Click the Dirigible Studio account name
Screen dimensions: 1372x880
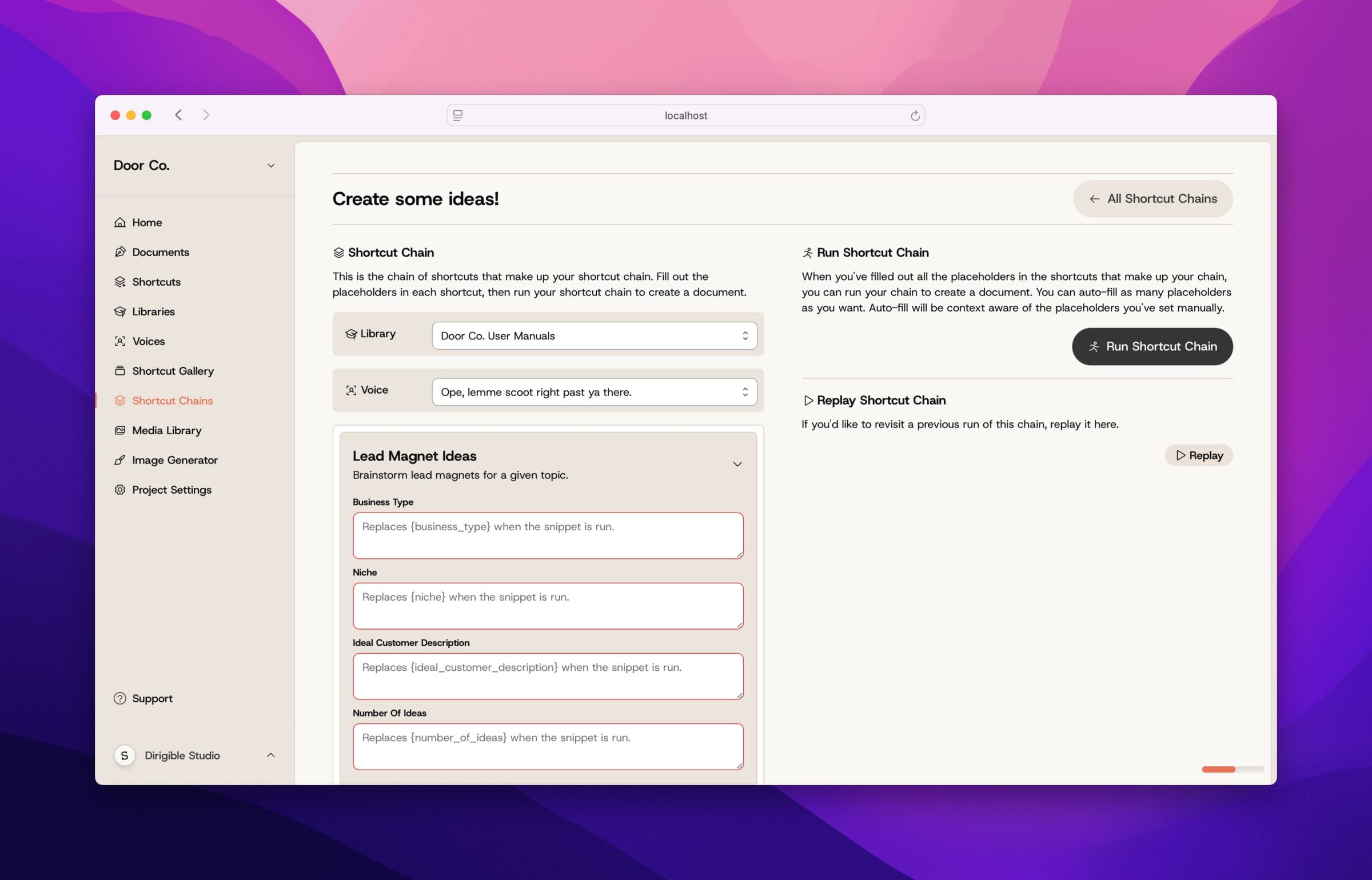(182, 755)
